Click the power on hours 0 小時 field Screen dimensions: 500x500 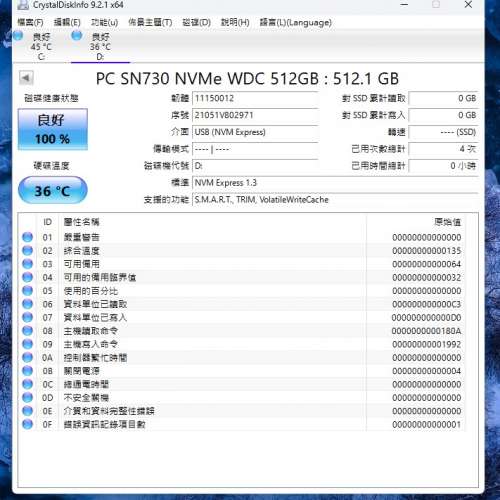(x=443, y=166)
